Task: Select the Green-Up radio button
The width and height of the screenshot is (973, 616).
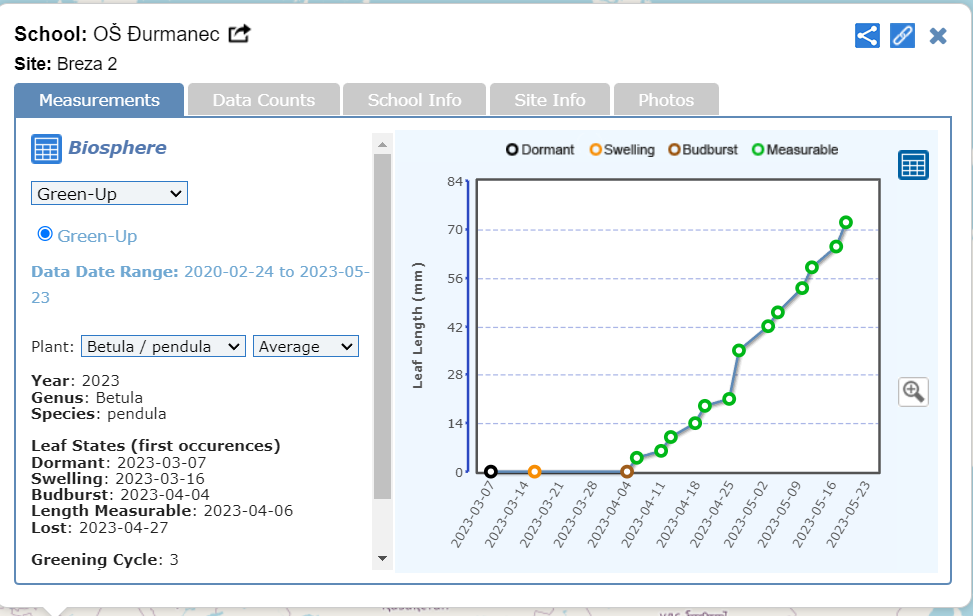Action: coord(44,234)
